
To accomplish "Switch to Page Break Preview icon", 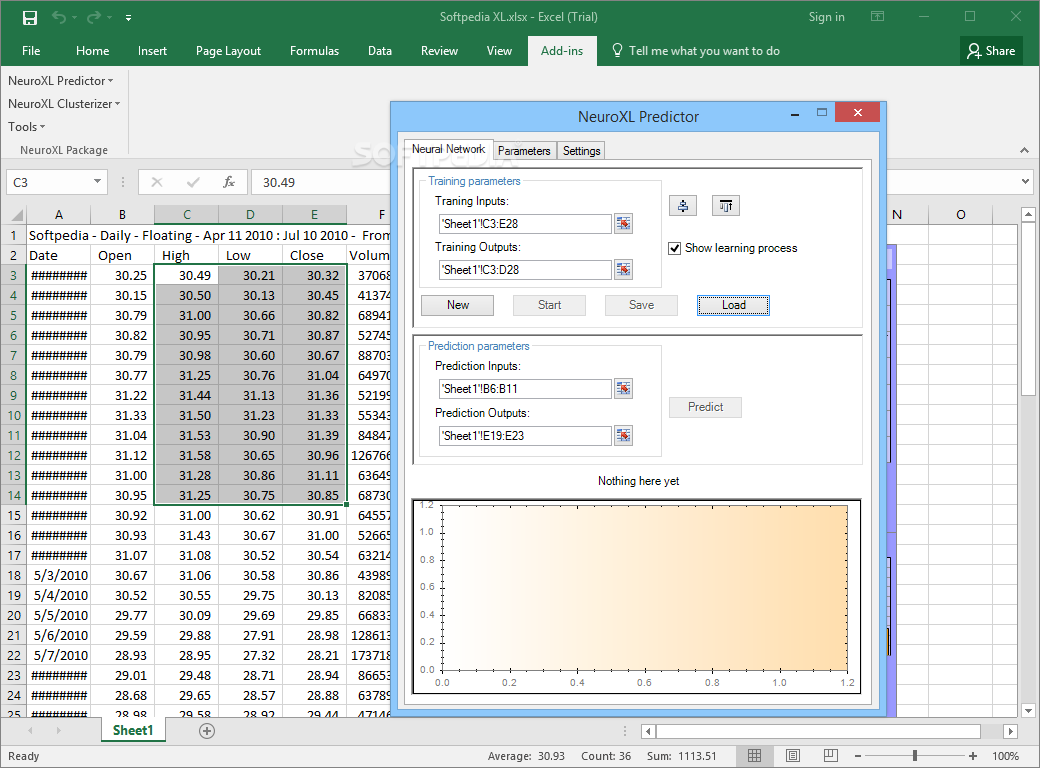I will point(830,756).
